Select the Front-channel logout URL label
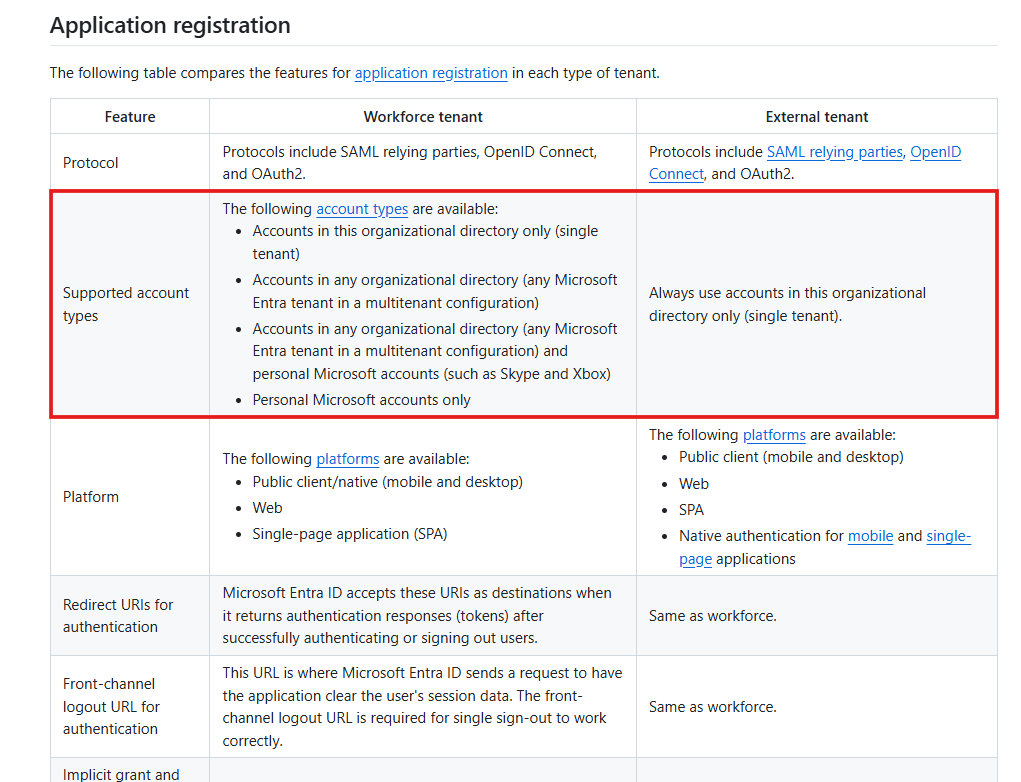This screenshot has width=1021, height=782. point(111,706)
